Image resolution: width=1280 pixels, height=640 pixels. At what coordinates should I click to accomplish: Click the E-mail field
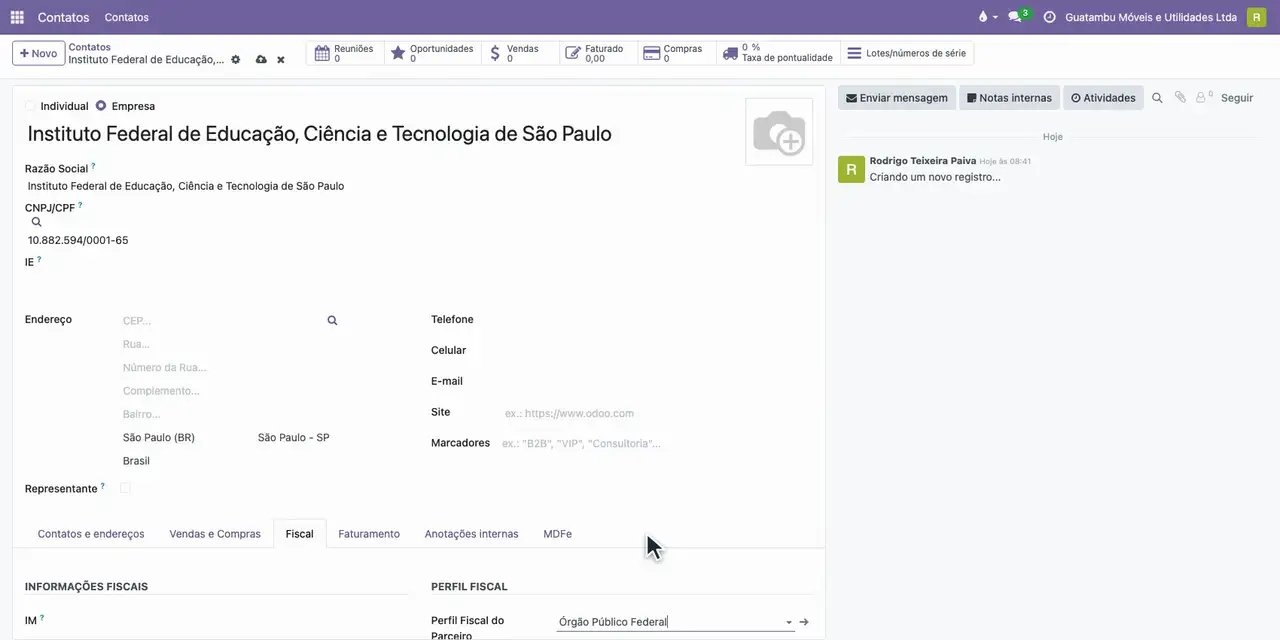656,381
